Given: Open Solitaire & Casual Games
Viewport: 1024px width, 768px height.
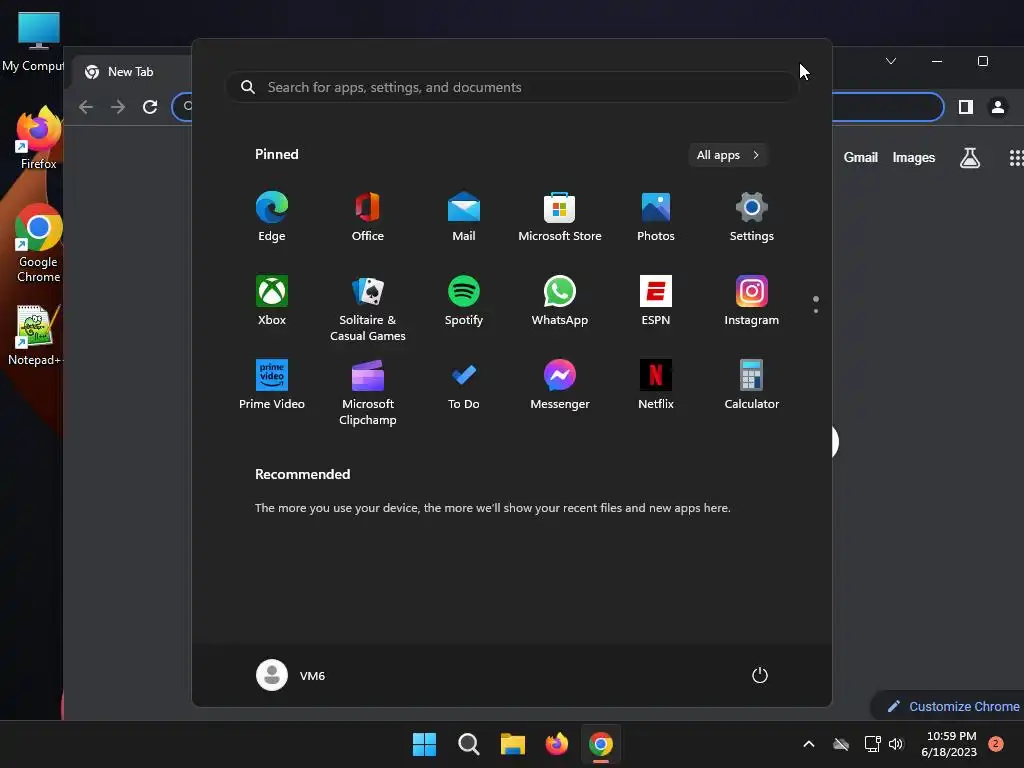Looking at the screenshot, I should click(x=368, y=308).
